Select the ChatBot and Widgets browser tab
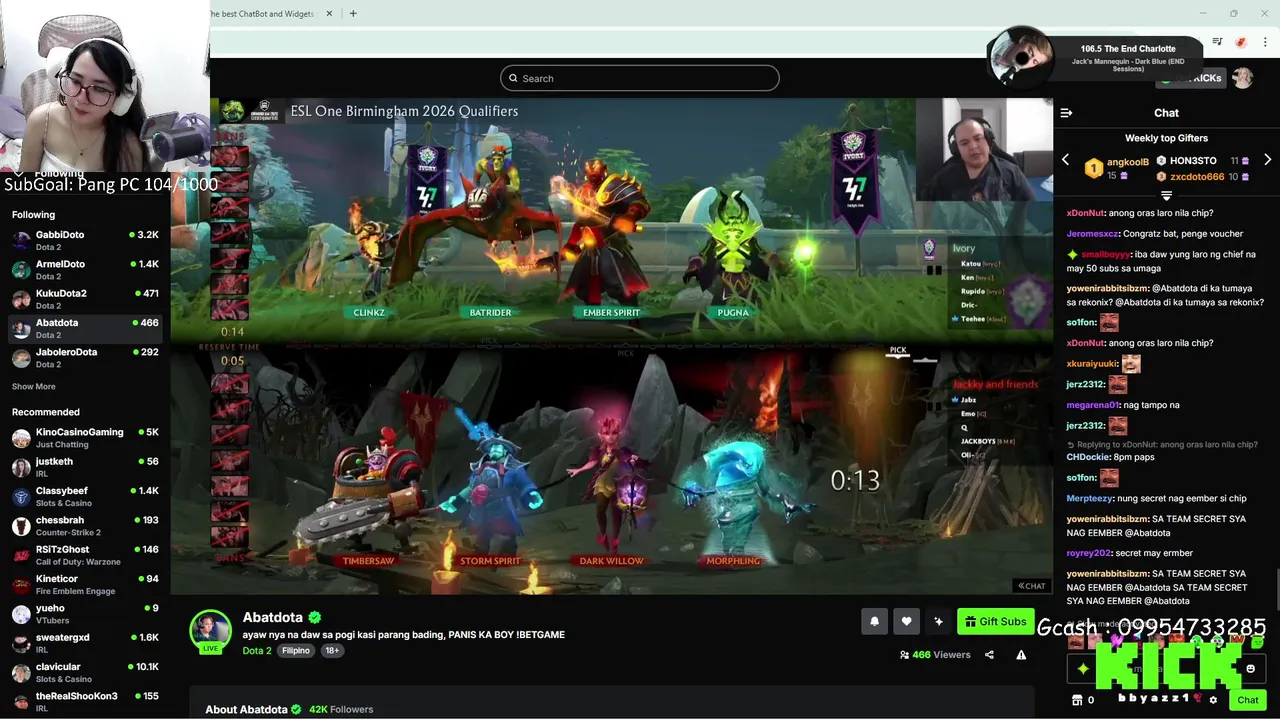1280x720 pixels. point(260,13)
